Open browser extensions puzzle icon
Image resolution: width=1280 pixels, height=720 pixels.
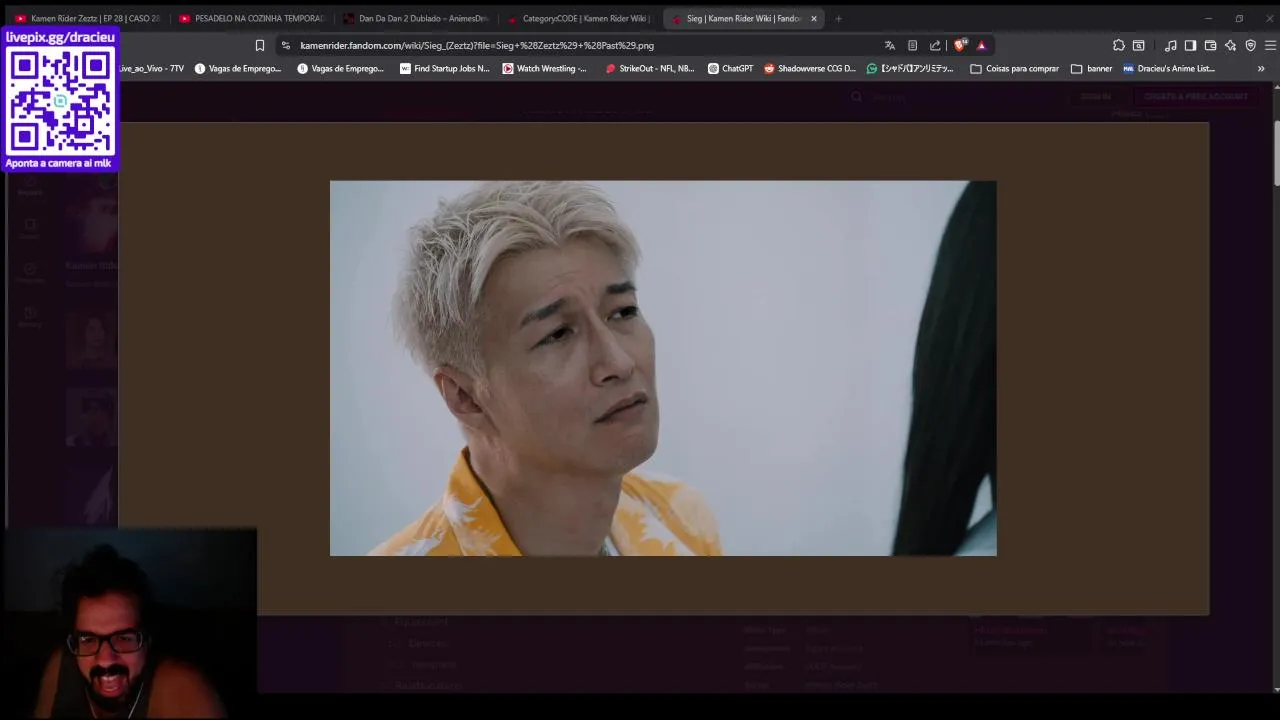coord(1118,45)
